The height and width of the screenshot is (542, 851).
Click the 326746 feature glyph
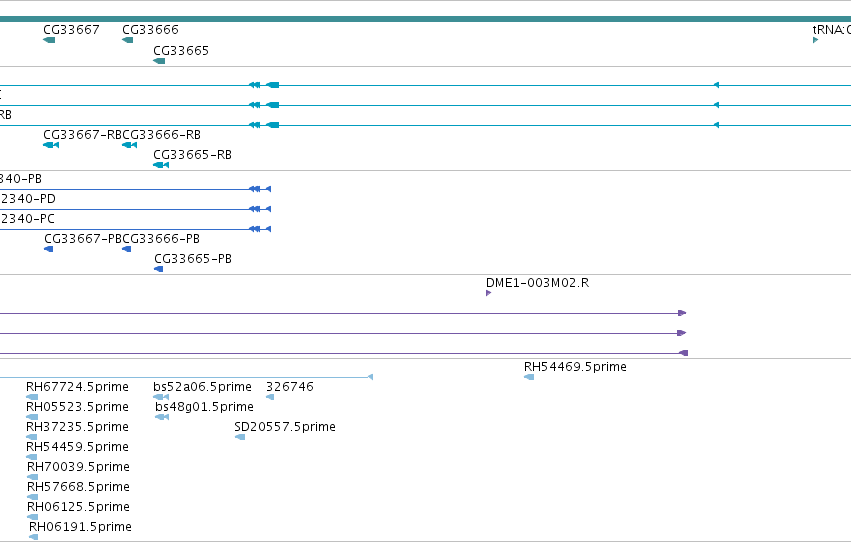point(270,398)
